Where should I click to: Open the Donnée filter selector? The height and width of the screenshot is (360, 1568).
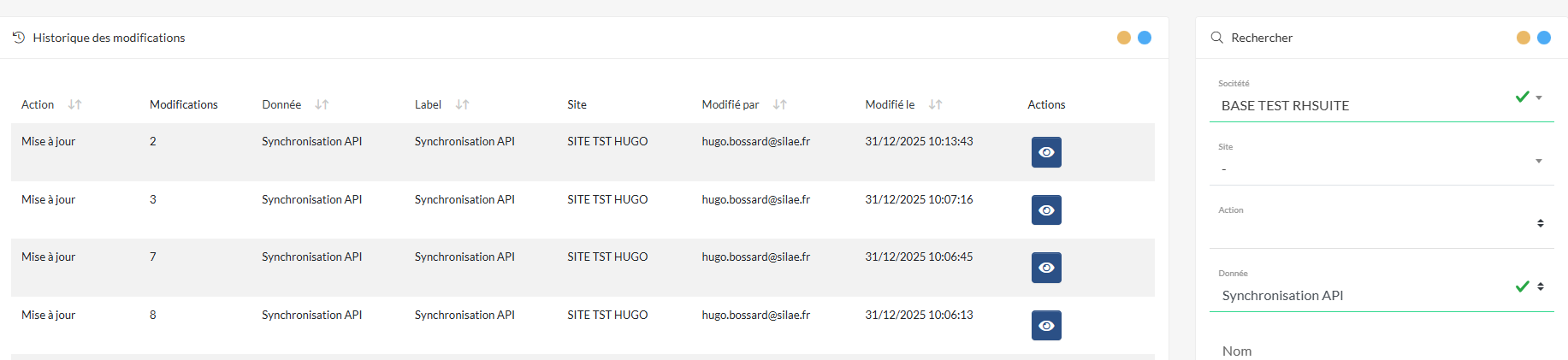pyautogui.click(x=1540, y=286)
